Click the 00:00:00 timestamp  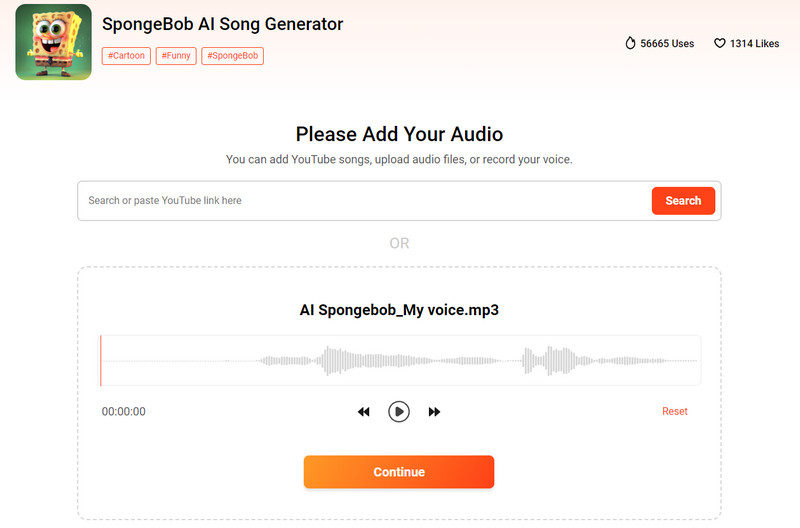(124, 411)
